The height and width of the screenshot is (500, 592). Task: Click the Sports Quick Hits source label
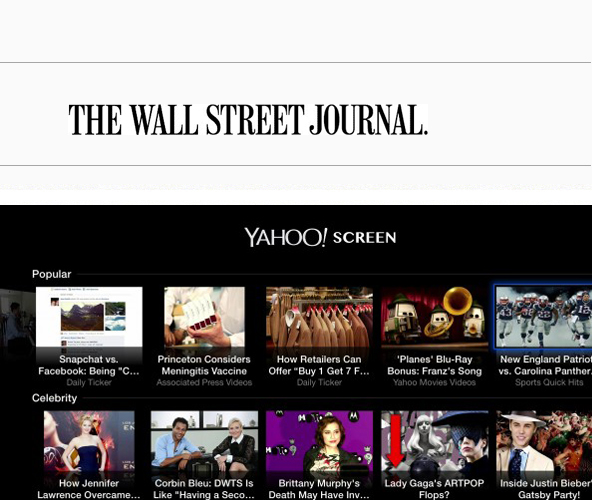coord(549,383)
